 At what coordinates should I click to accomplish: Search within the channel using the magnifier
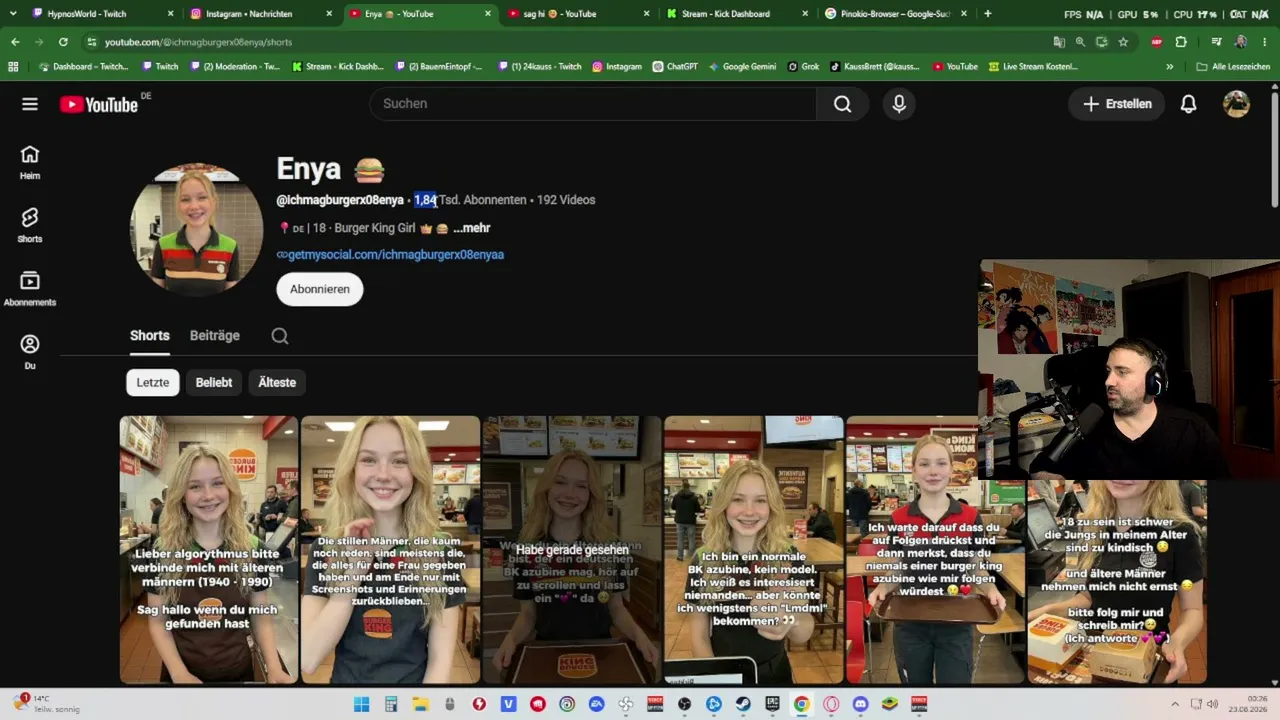click(x=280, y=336)
